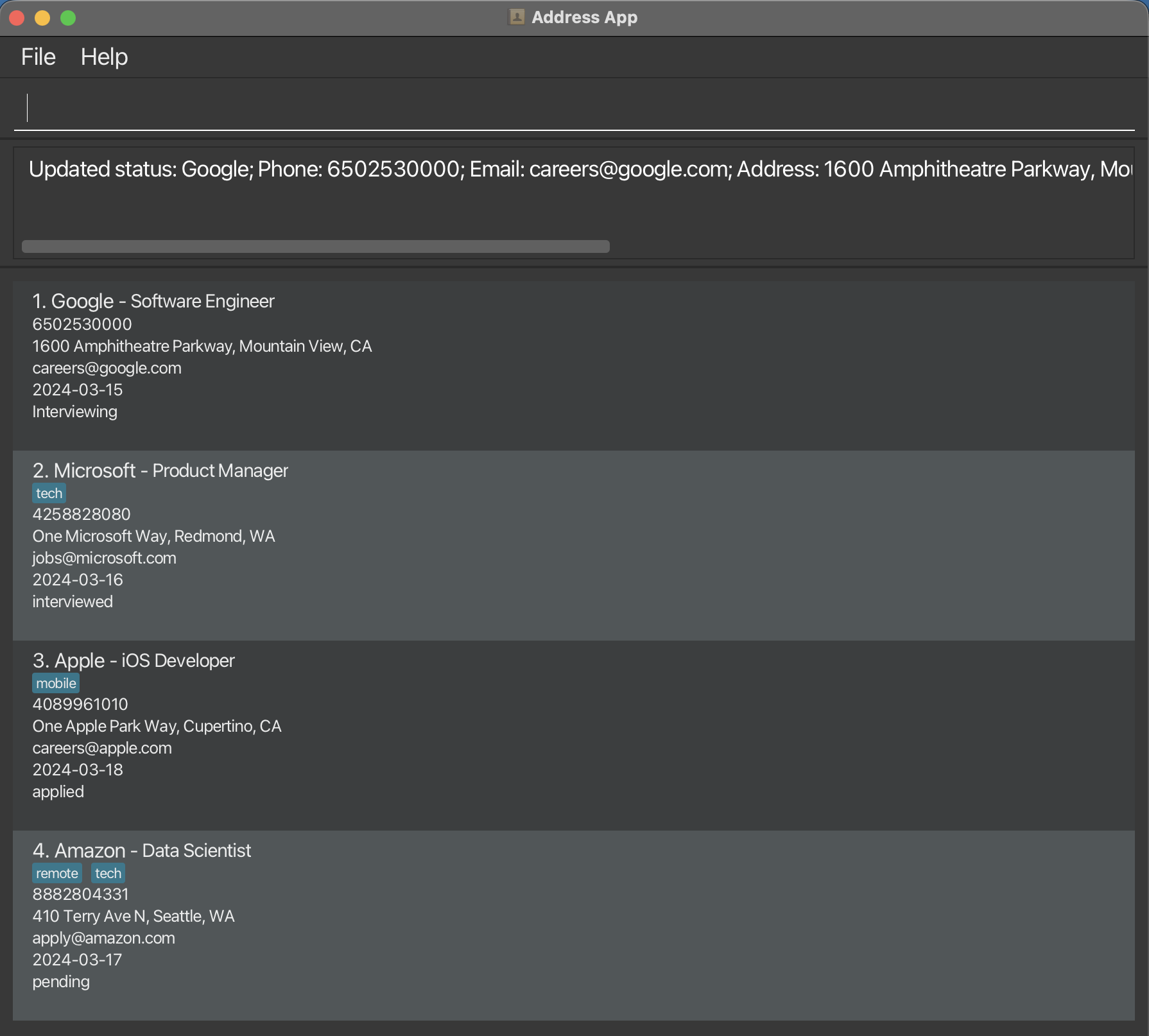This screenshot has height=1036, width=1149.
Task: Click the jobs@microsoft.com email
Action: (x=105, y=558)
